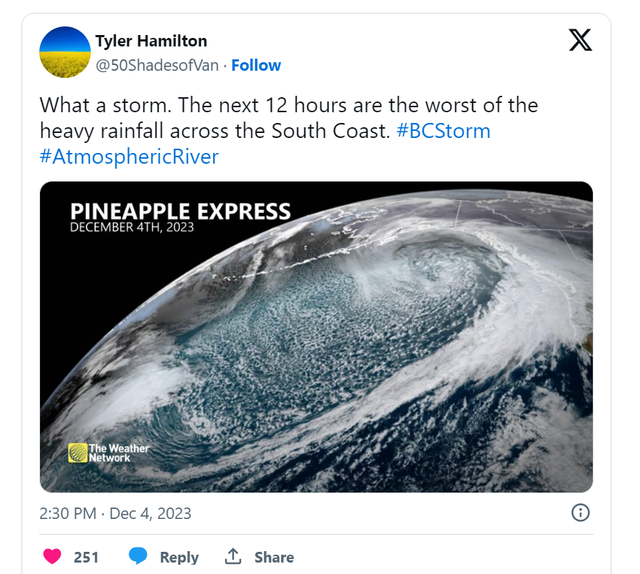Click the Reply label
Screen dimensions: 640x574
179,557
